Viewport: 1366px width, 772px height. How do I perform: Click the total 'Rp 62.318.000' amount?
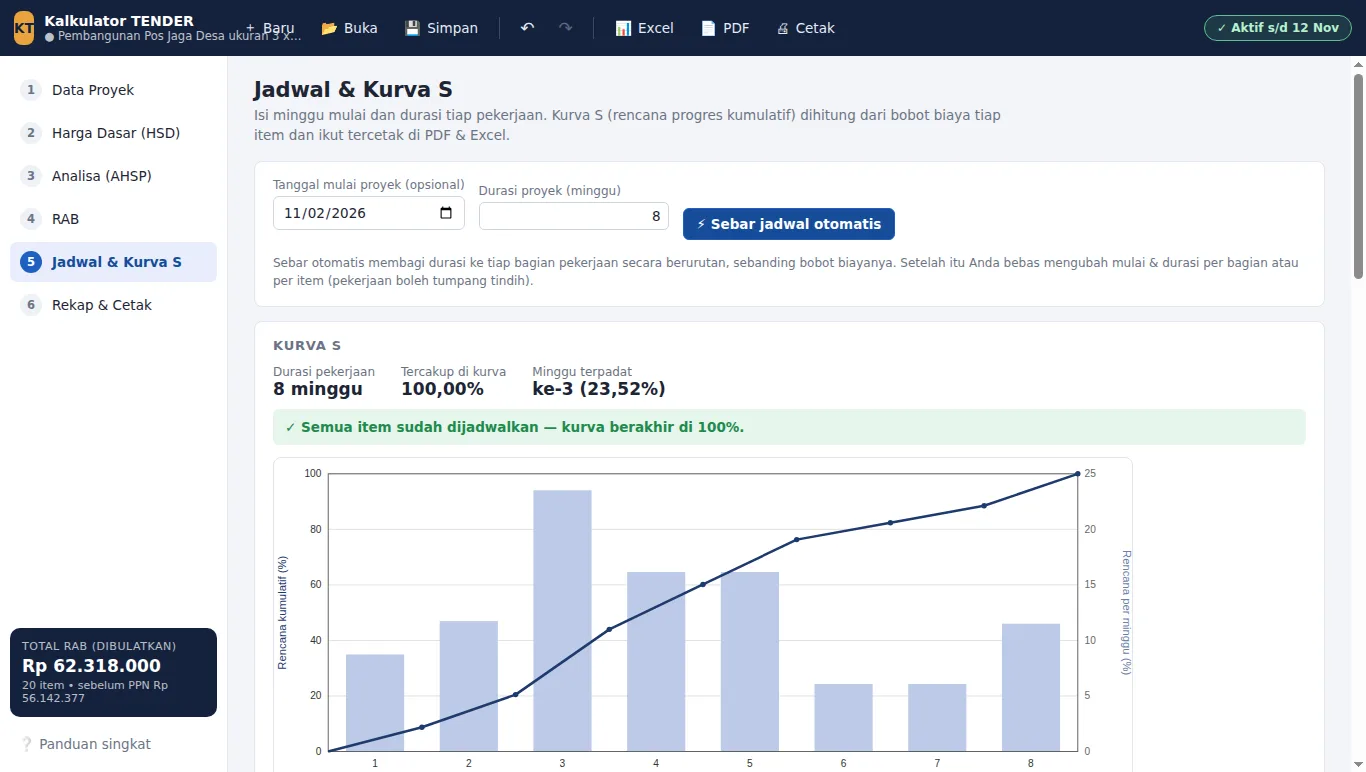tap(91, 666)
